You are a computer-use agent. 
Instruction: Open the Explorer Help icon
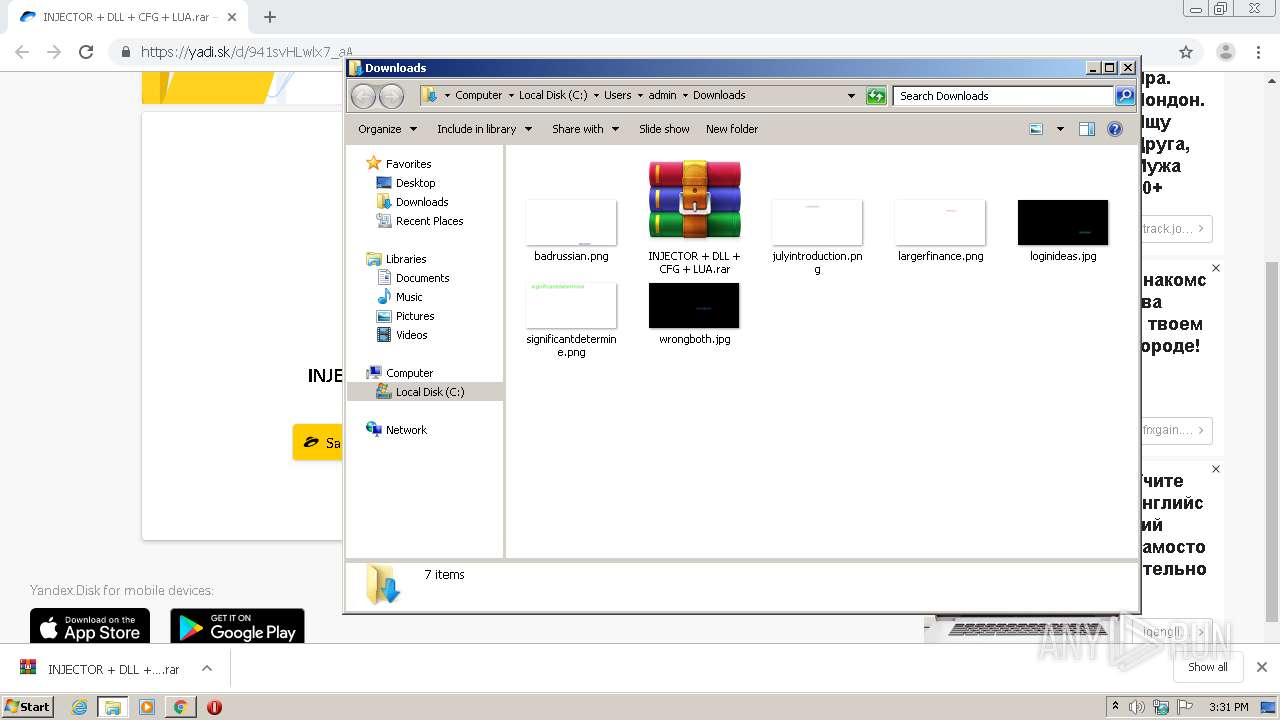point(1115,129)
